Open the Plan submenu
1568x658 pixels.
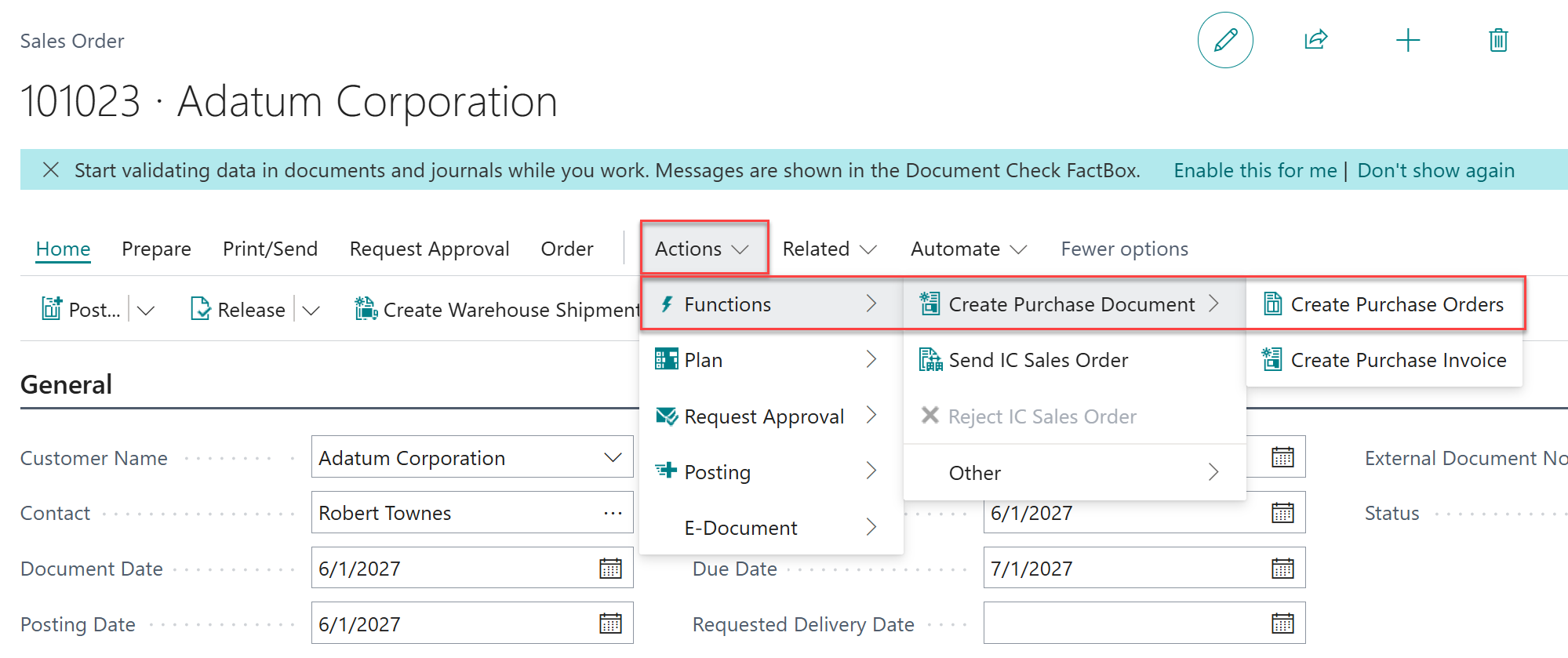coord(771,360)
